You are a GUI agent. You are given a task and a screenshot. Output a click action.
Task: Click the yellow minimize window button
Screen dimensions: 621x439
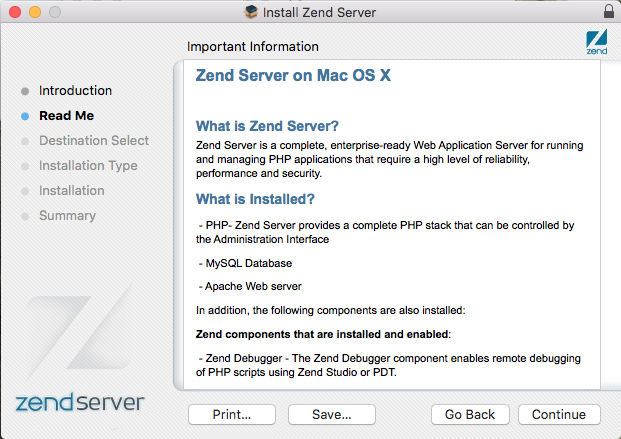[x=35, y=12]
